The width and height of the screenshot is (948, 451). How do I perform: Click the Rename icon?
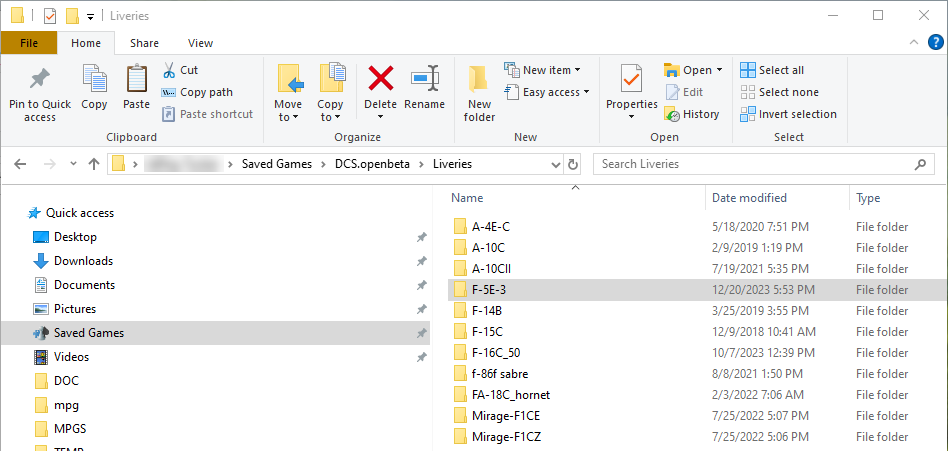click(x=424, y=79)
